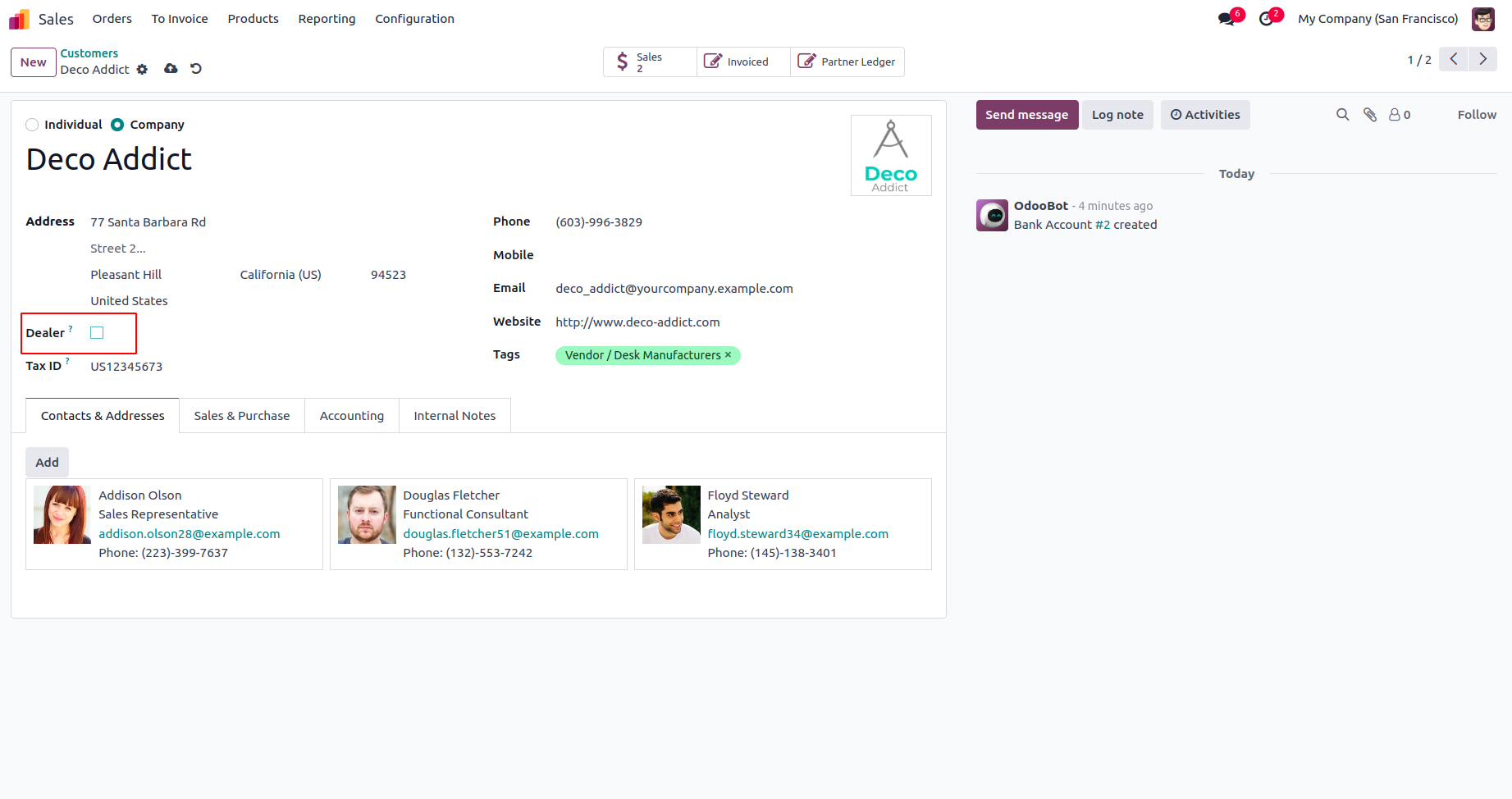Remove the Vendor / Desk Manufacturers tag
The image size is (1512, 799).
[728, 354]
